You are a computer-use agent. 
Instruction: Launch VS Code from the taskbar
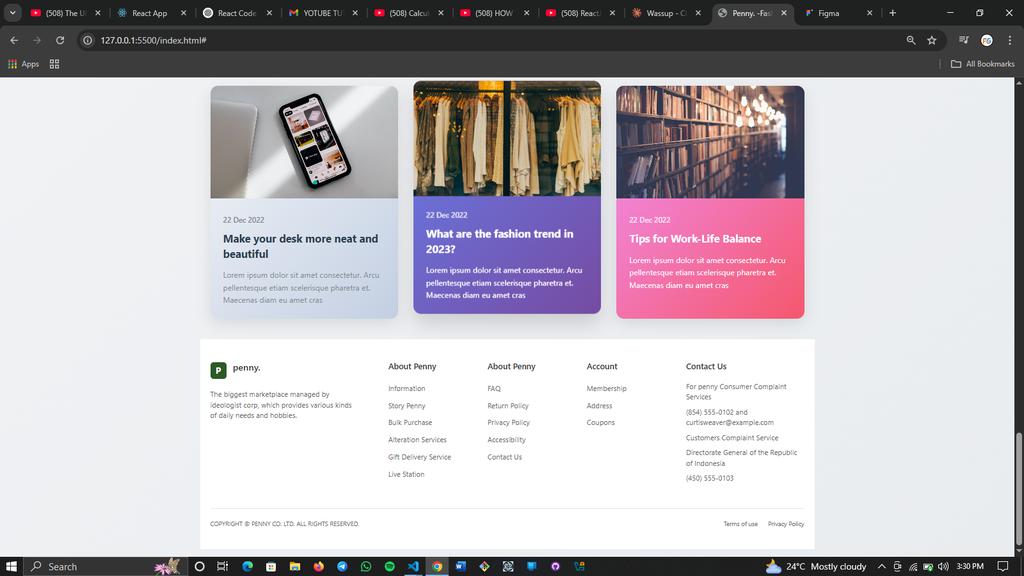click(x=413, y=566)
